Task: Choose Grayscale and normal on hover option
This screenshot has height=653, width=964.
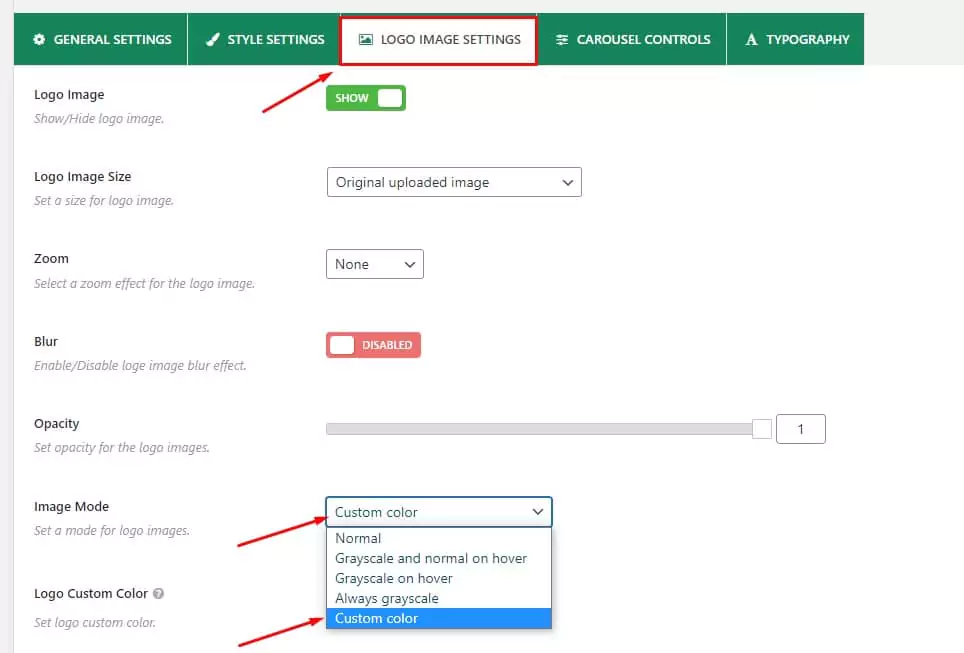Action: tap(430, 558)
